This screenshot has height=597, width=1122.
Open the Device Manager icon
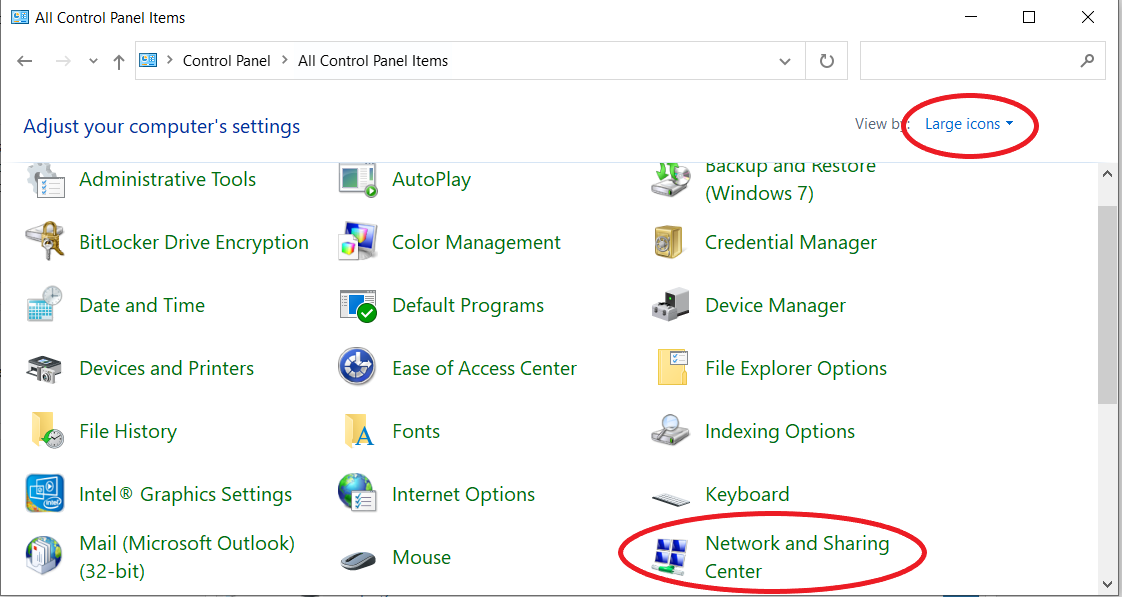(670, 306)
